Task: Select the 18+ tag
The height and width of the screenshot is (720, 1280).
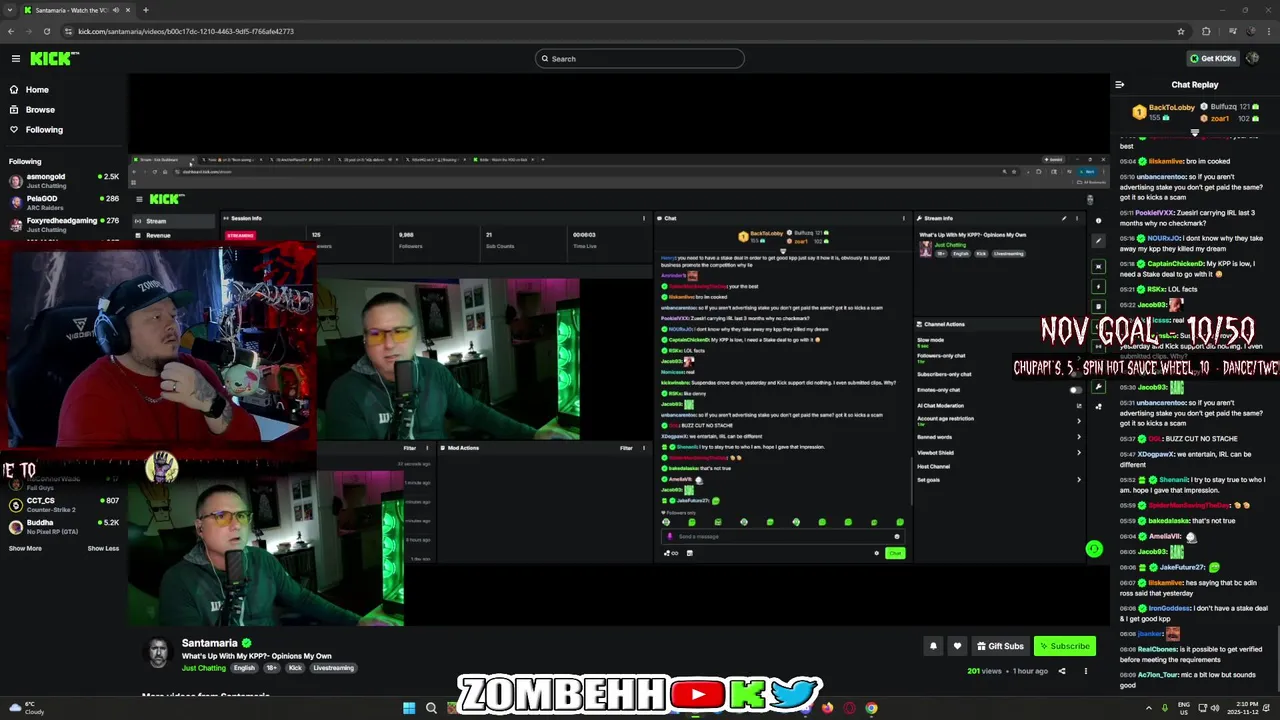Action: [272, 668]
